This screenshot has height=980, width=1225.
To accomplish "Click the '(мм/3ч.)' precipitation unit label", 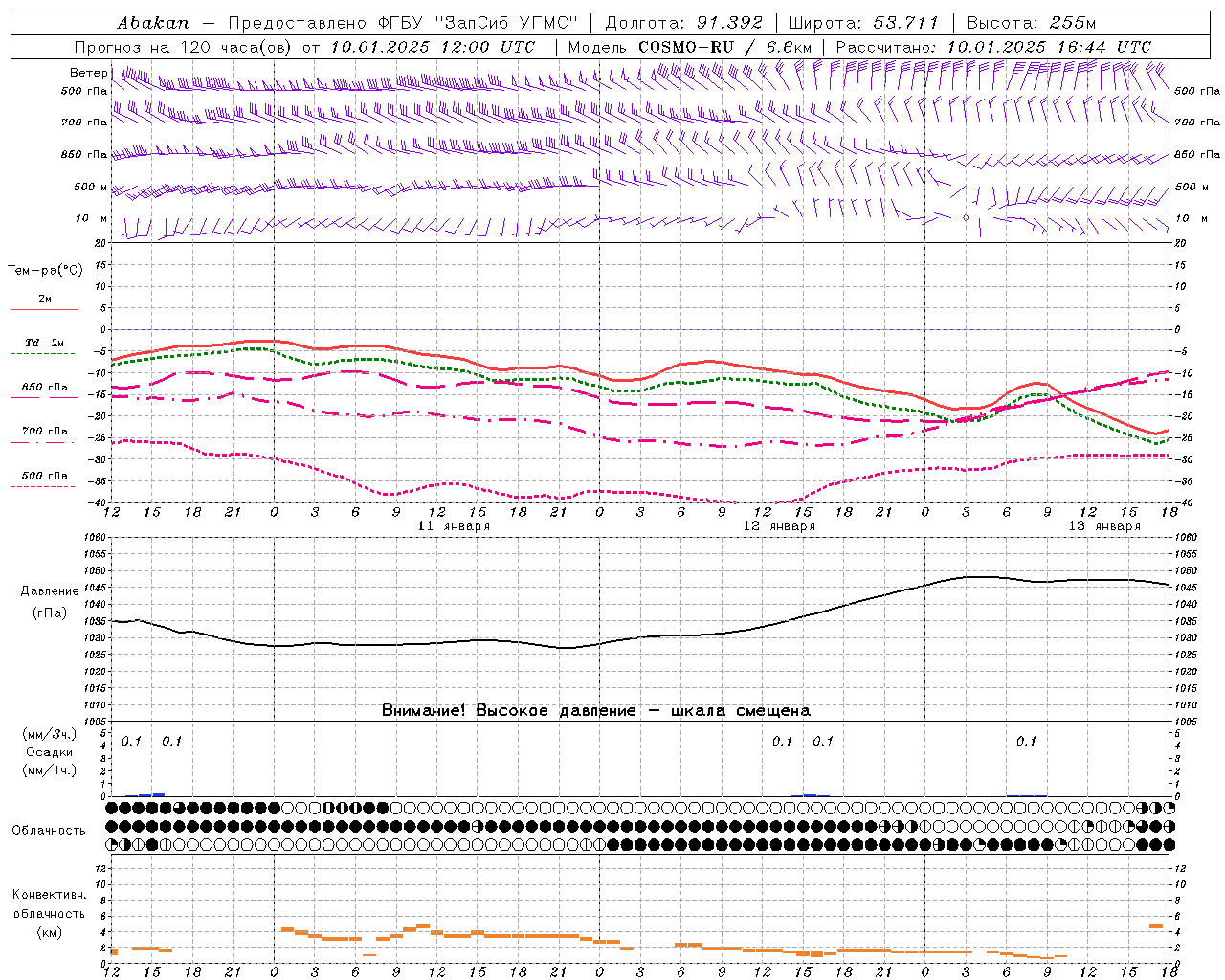I will (49, 735).
